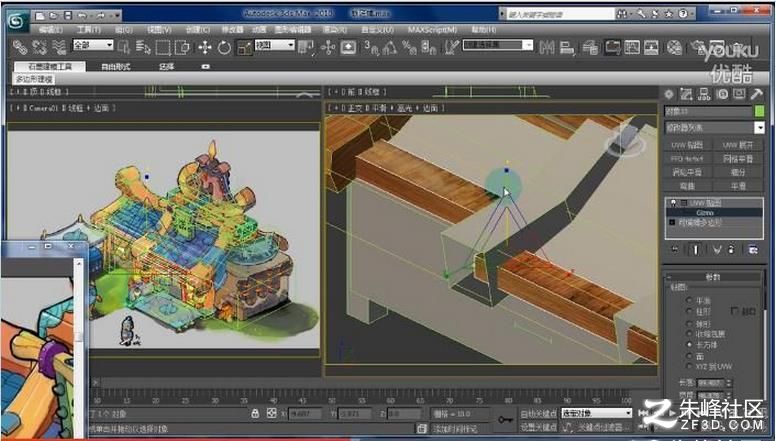
Task: Click the Unlink Selection icon
Action: click(x=39, y=47)
